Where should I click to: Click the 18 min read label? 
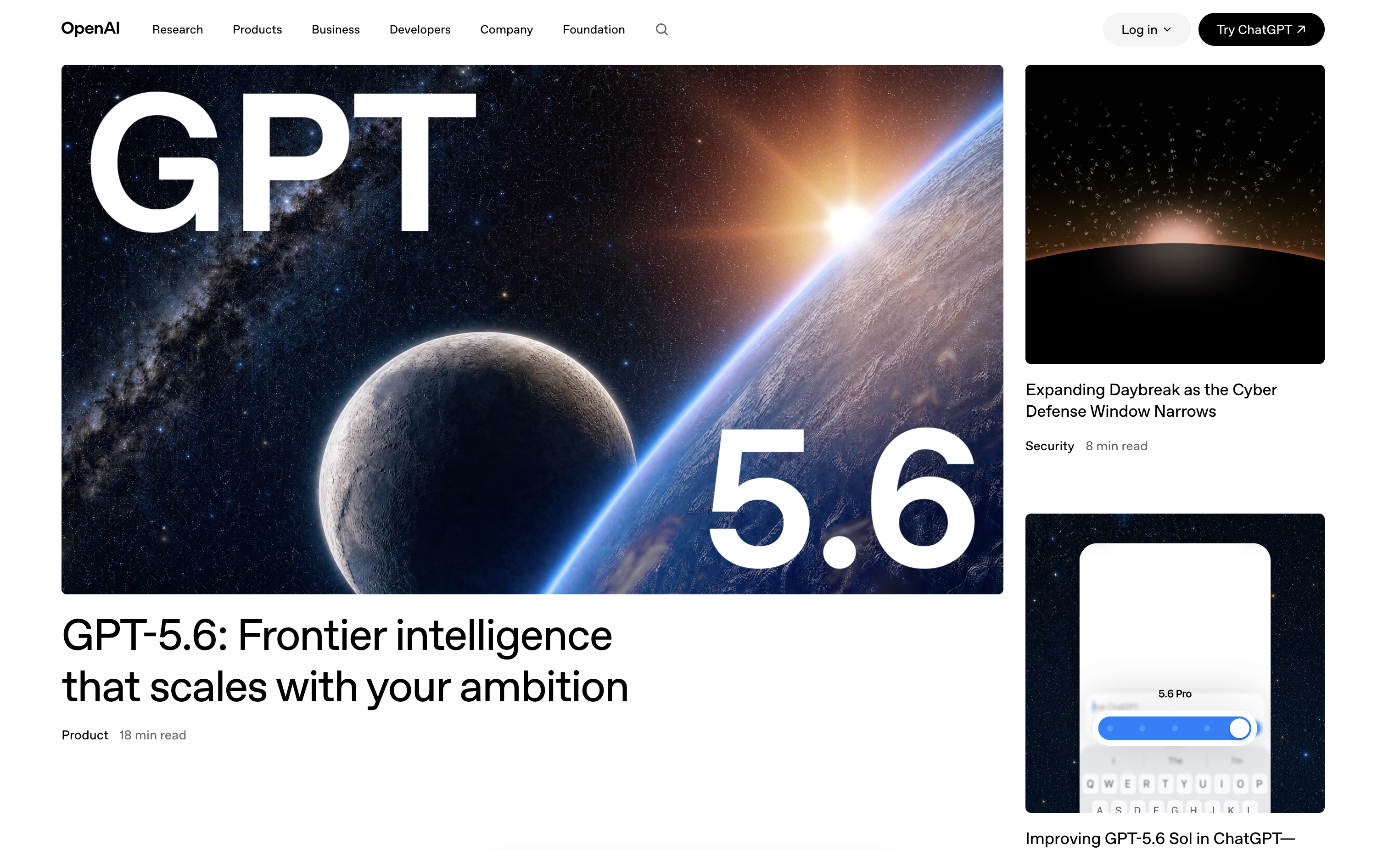coord(152,735)
